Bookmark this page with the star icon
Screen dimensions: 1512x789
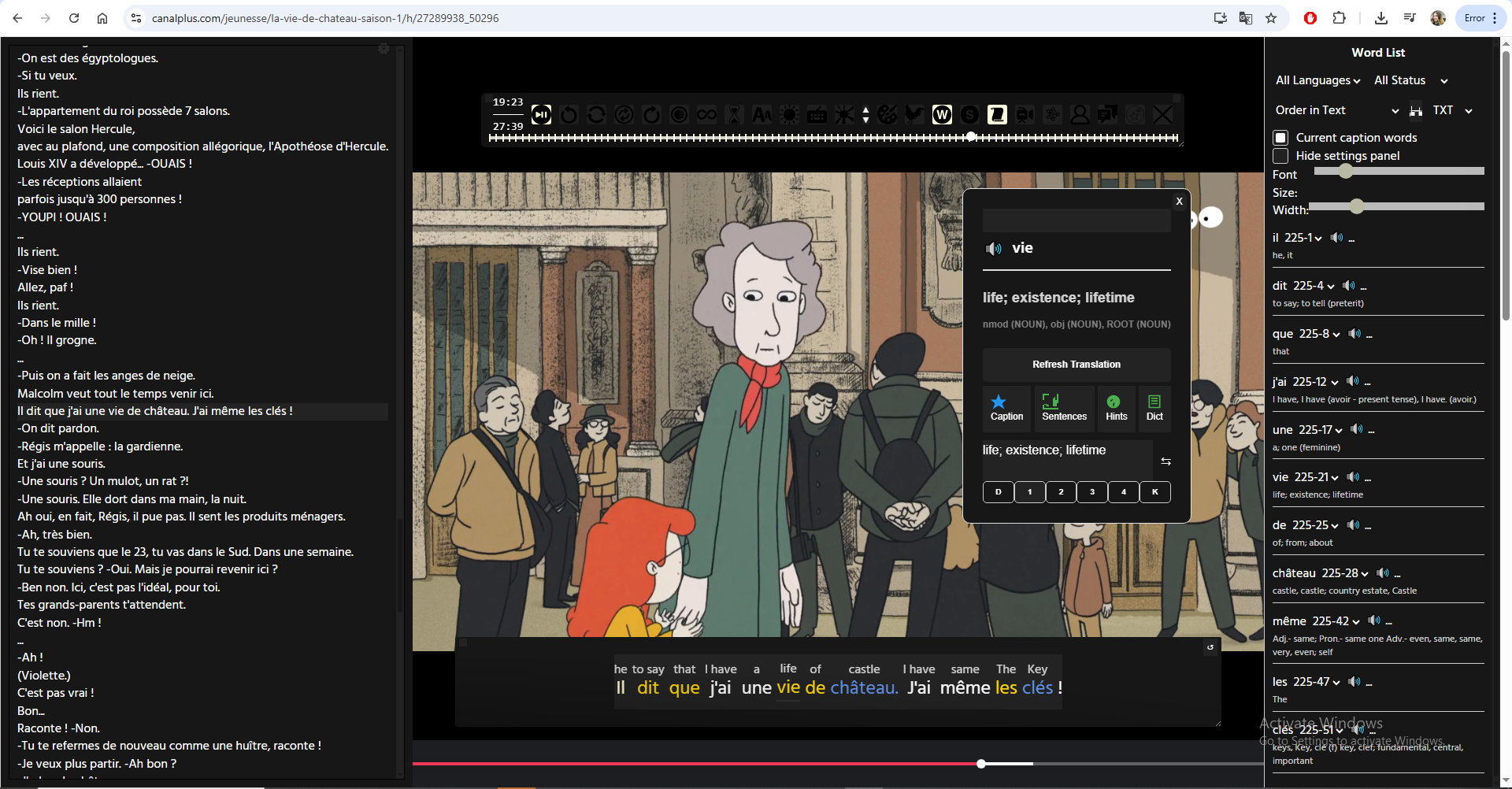tap(1271, 18)
